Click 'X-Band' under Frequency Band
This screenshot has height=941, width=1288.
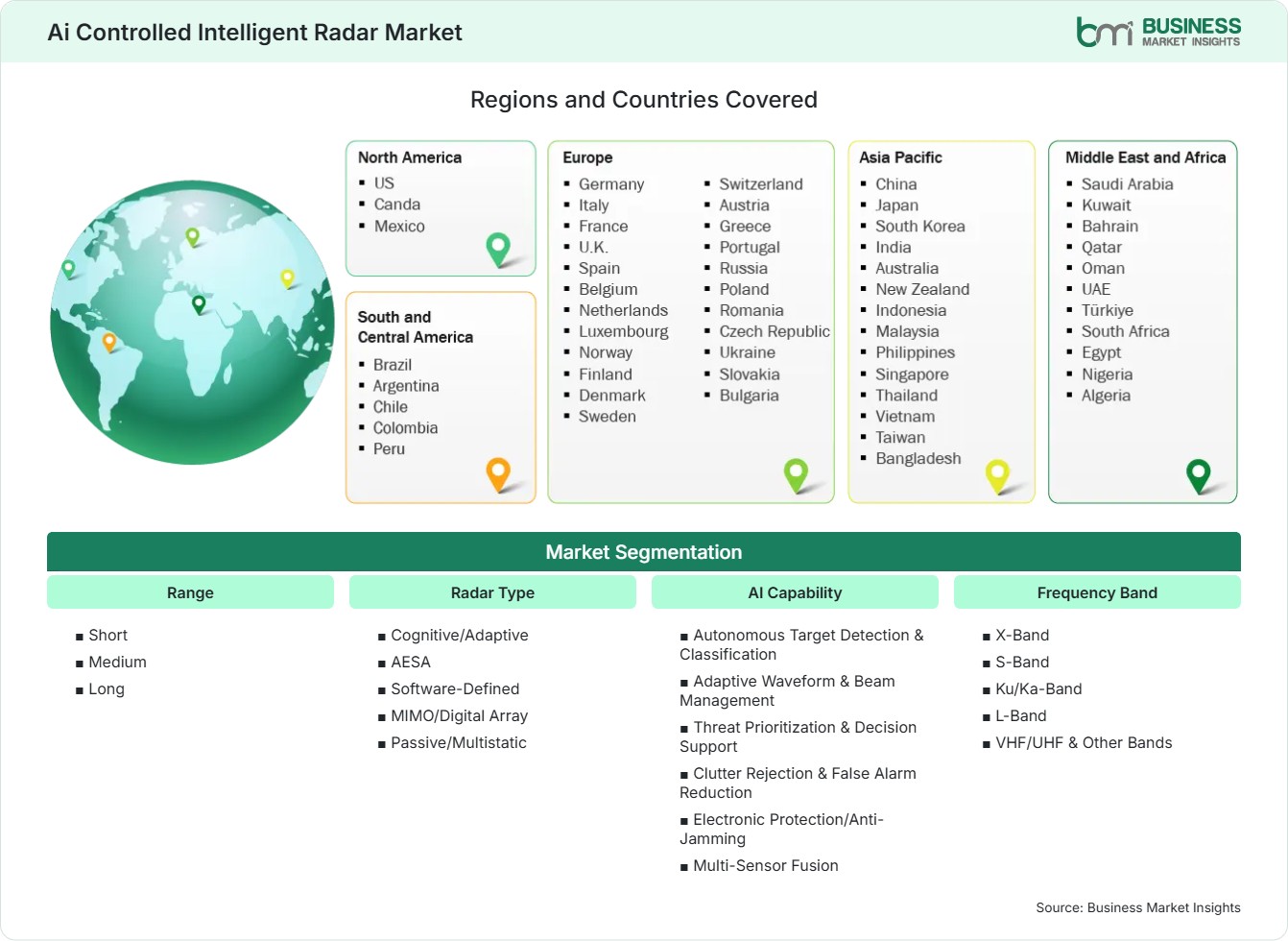pyautogui.click(x=1022, y=636)
